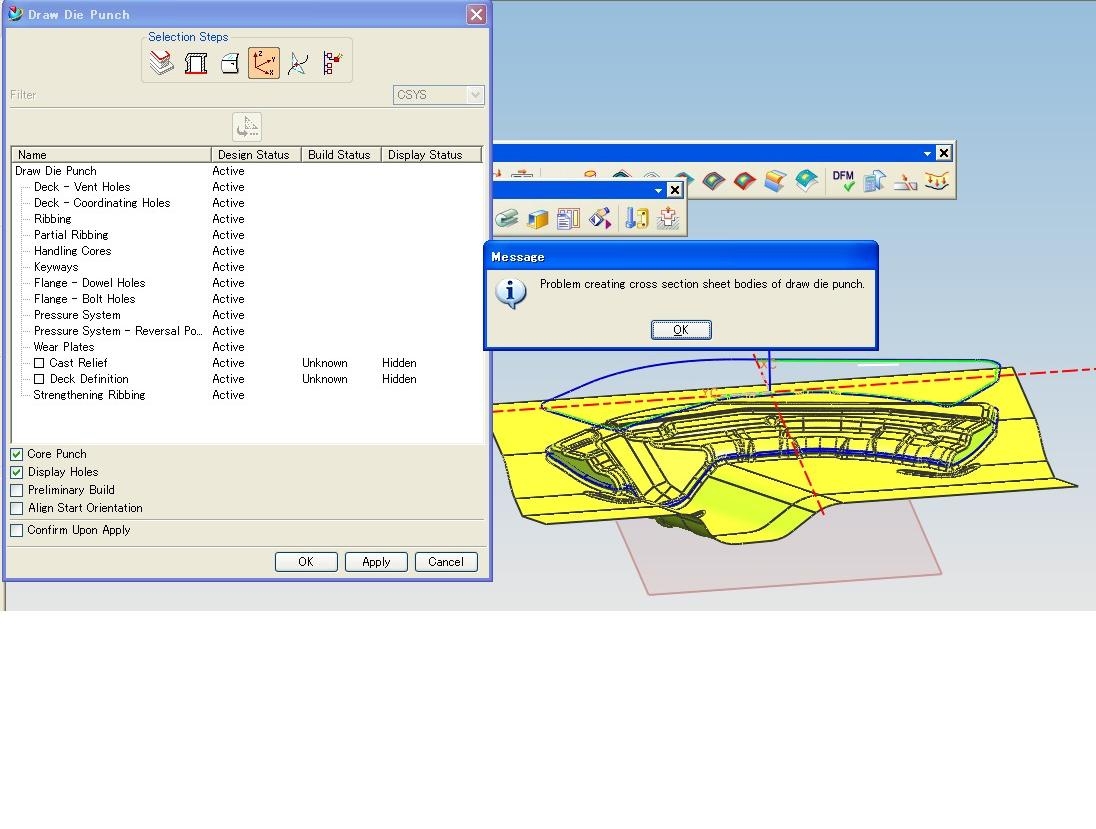
Task: Select the solid block selection step icon
Action: 230,64
